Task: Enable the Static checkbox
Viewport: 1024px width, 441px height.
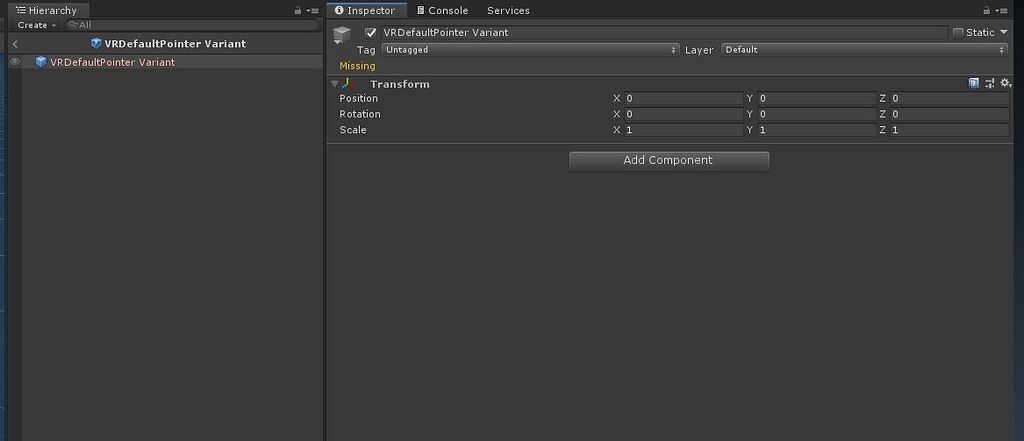Action: click(x=958, y=33)
